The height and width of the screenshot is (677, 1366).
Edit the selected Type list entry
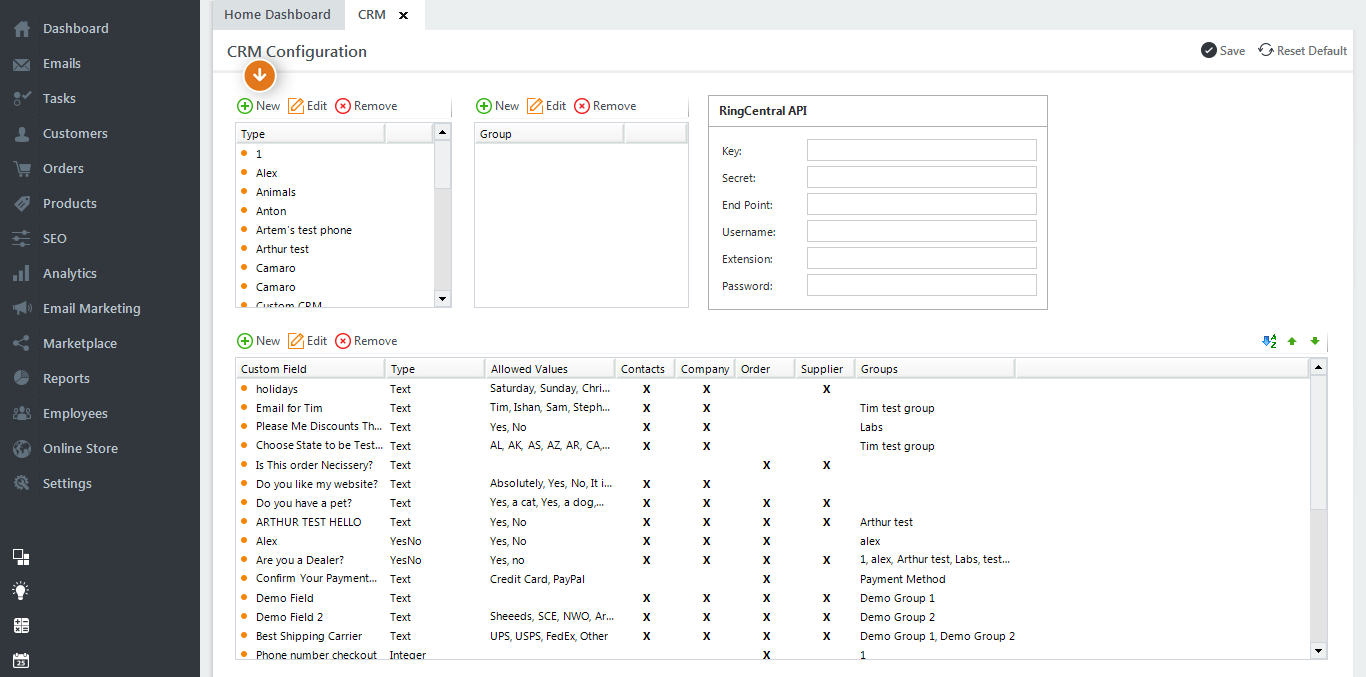(x=308, y=106)
